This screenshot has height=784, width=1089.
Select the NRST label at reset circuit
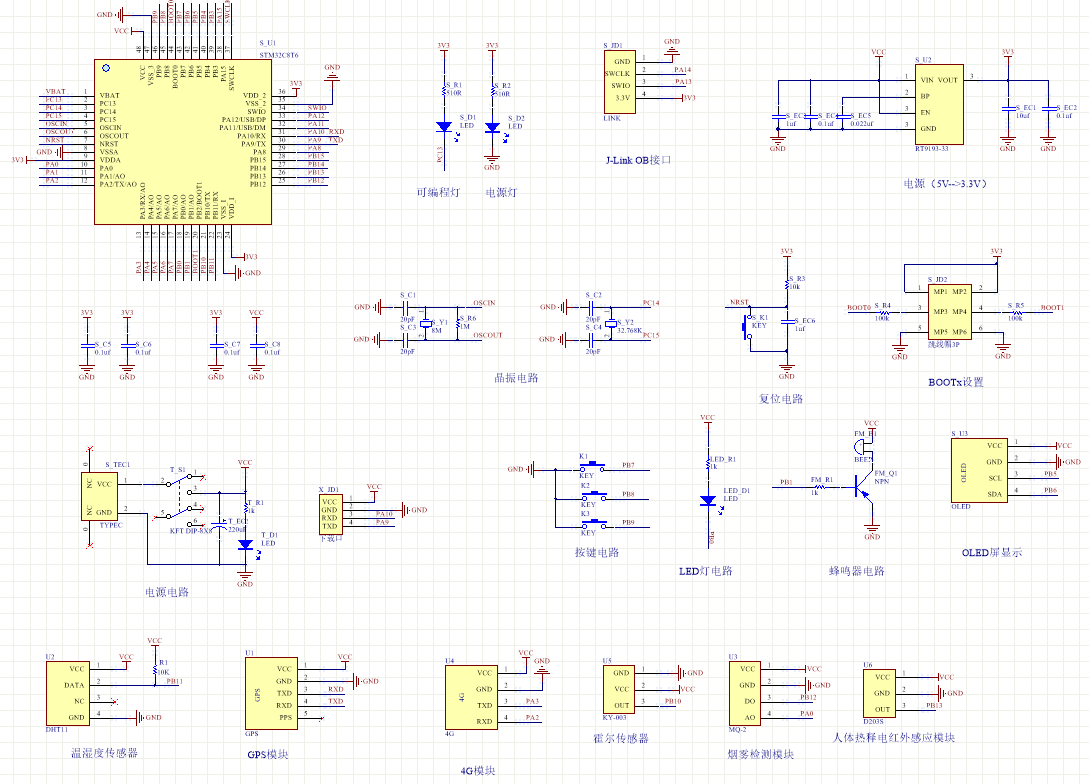point(739,302)
